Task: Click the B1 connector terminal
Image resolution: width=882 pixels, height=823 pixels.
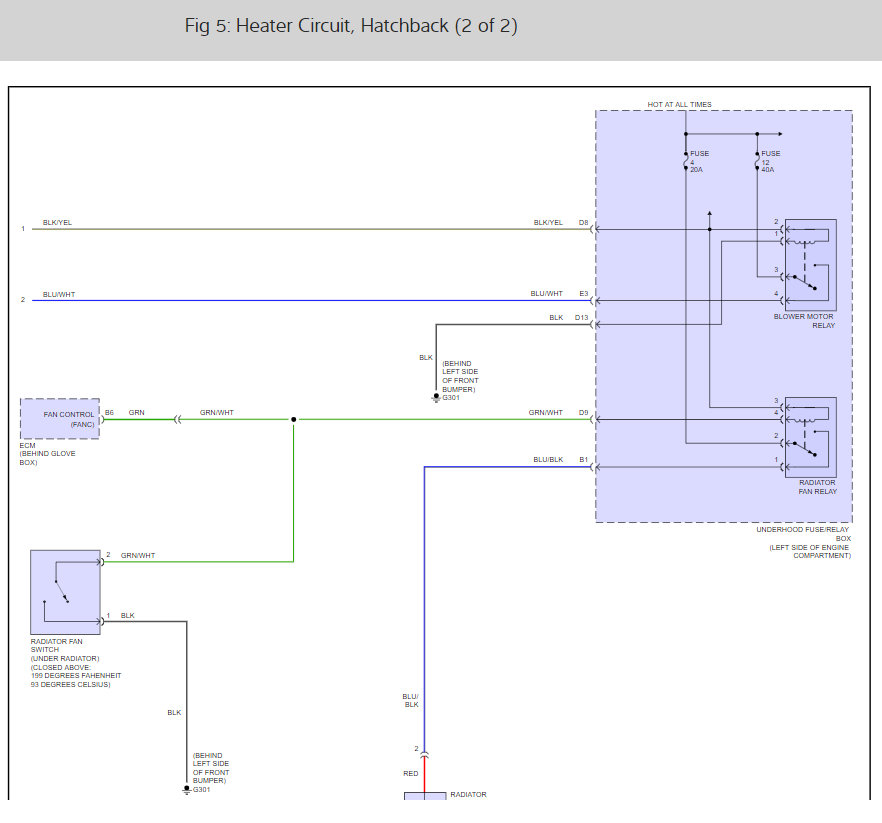Action: [593, 467]
